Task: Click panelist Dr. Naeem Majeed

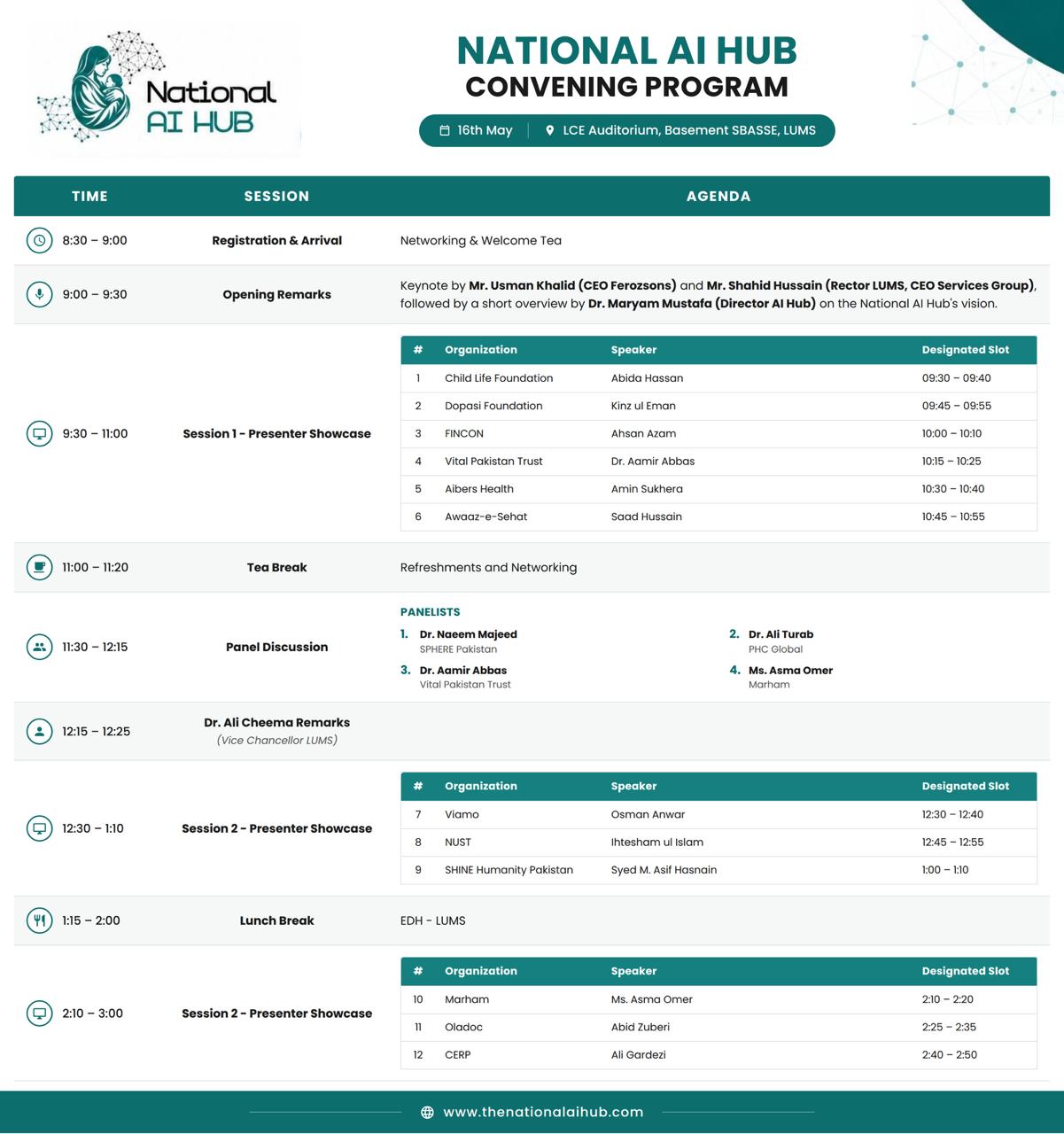Action: tap(468, 634)
